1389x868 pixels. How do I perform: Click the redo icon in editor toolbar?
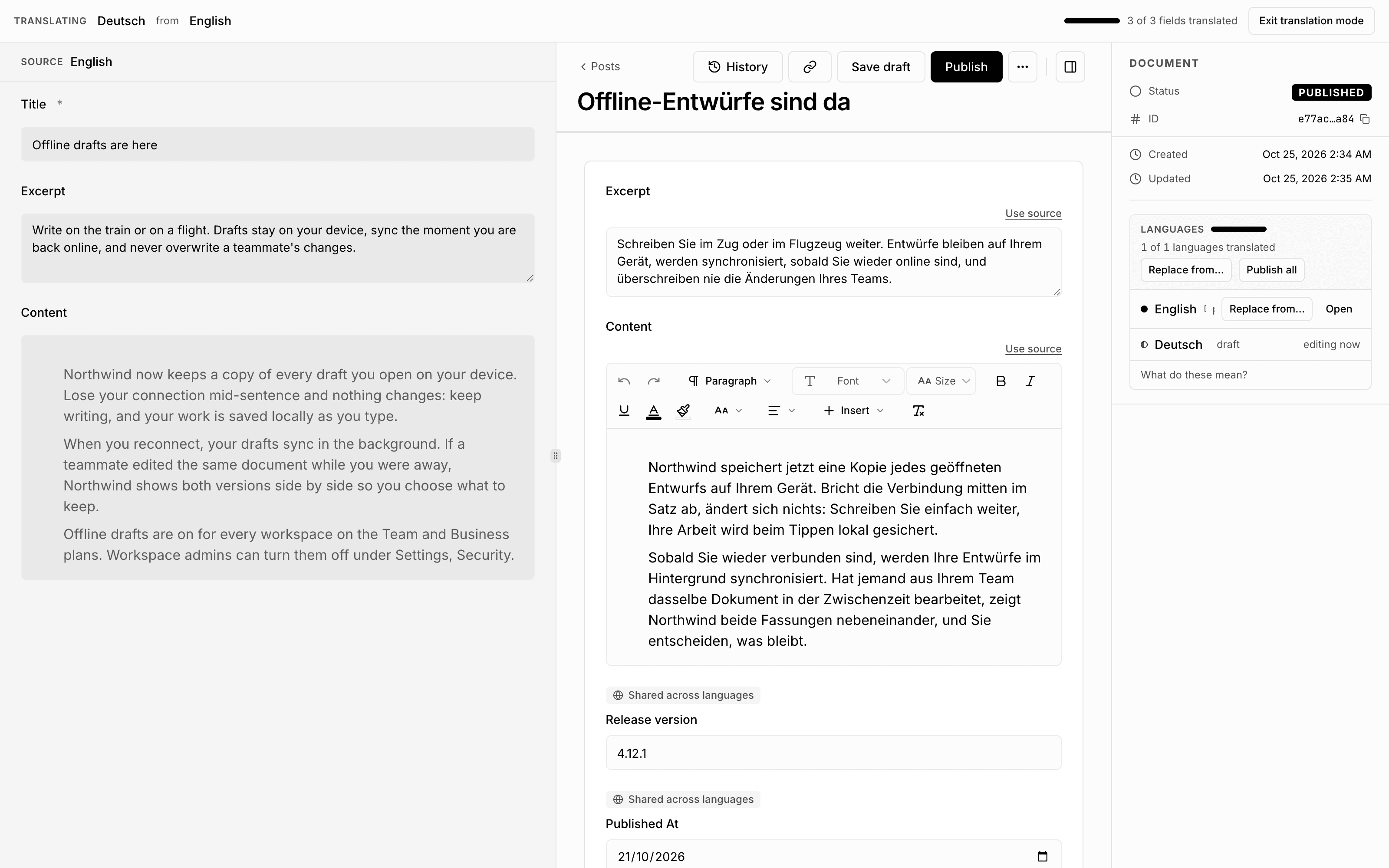654,381
